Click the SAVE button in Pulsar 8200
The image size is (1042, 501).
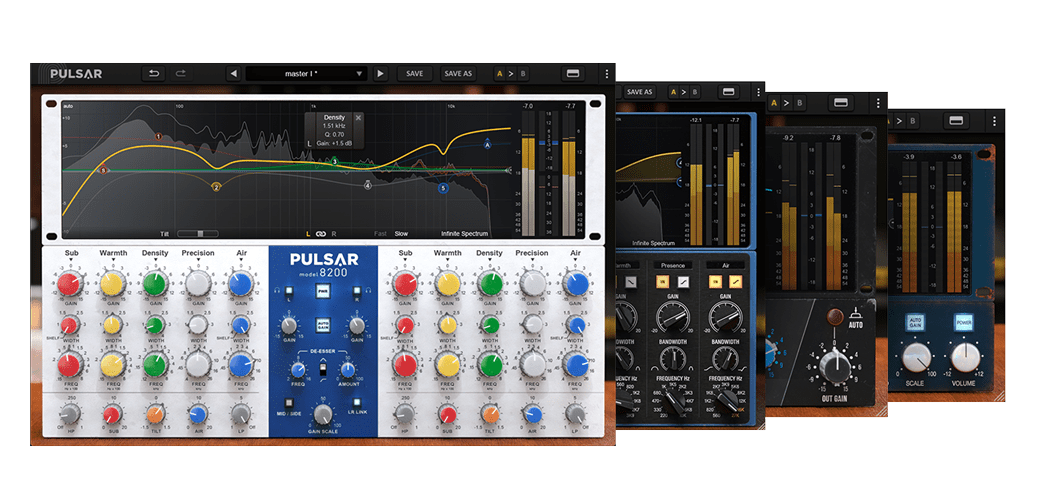pyautogui.click(x=415, y=74)
